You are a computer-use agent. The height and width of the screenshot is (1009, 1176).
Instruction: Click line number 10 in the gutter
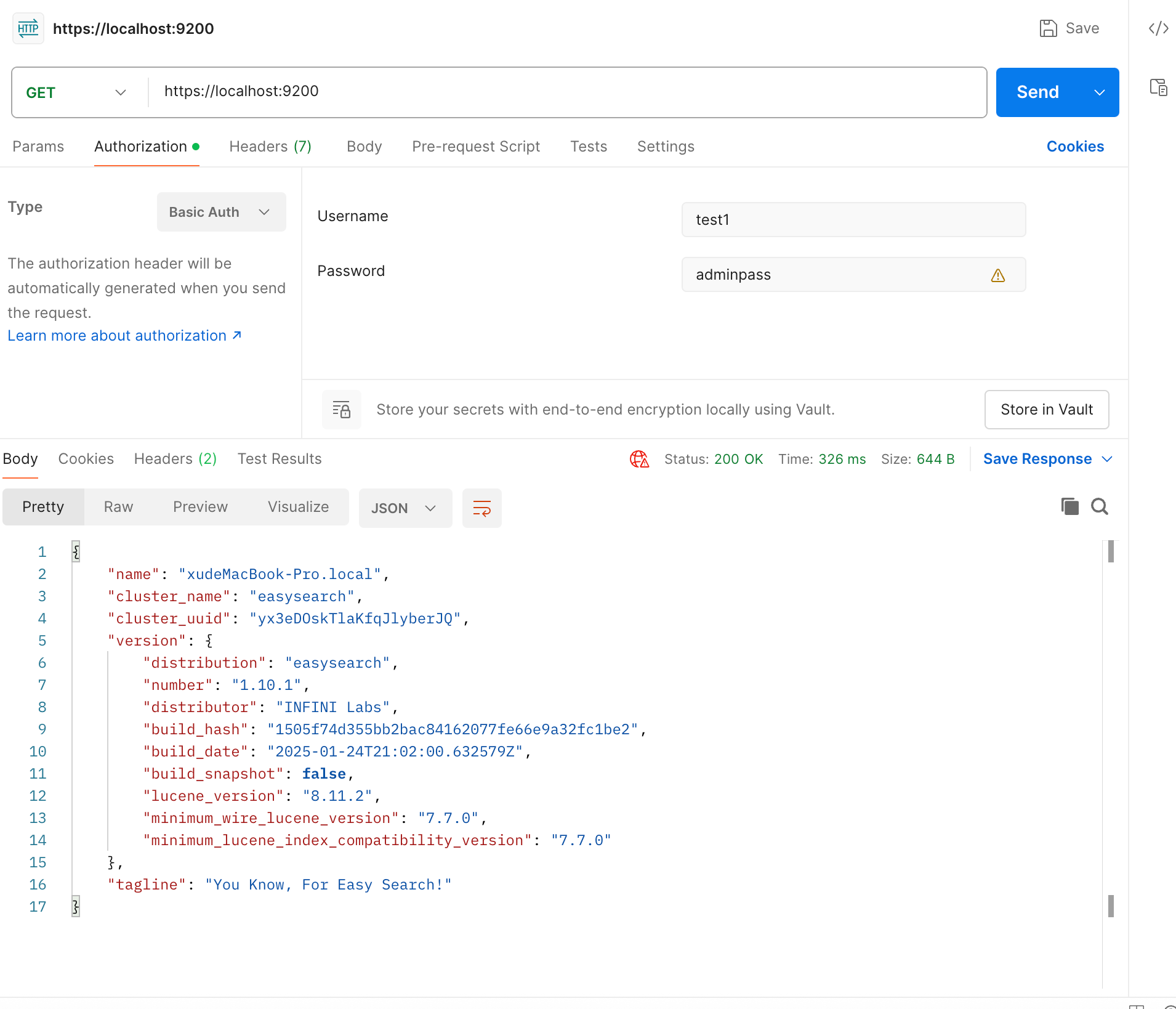click(38, 752)
